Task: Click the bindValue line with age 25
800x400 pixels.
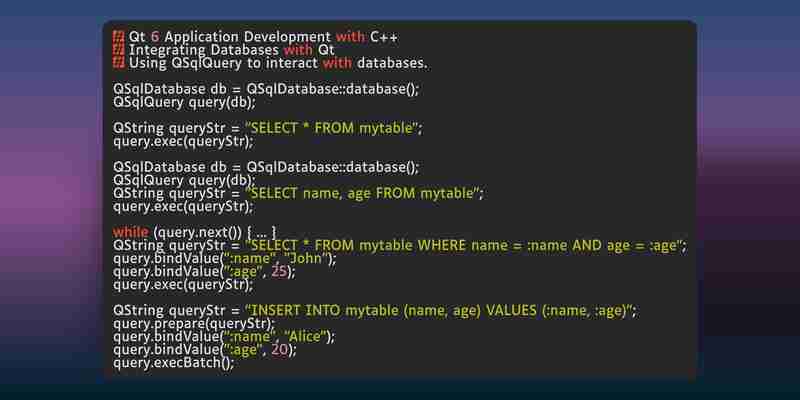Action: tap(204, 272)
